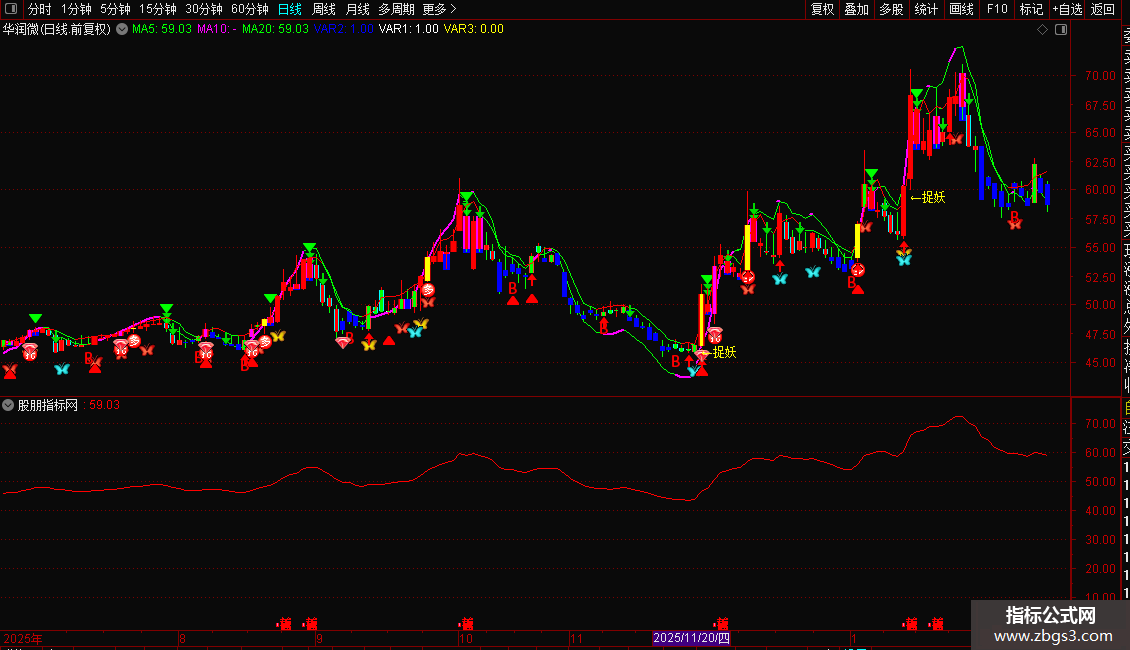Select the 30分钟 period tab
This screenshot has width=1130, height=650.
(204, 9)
